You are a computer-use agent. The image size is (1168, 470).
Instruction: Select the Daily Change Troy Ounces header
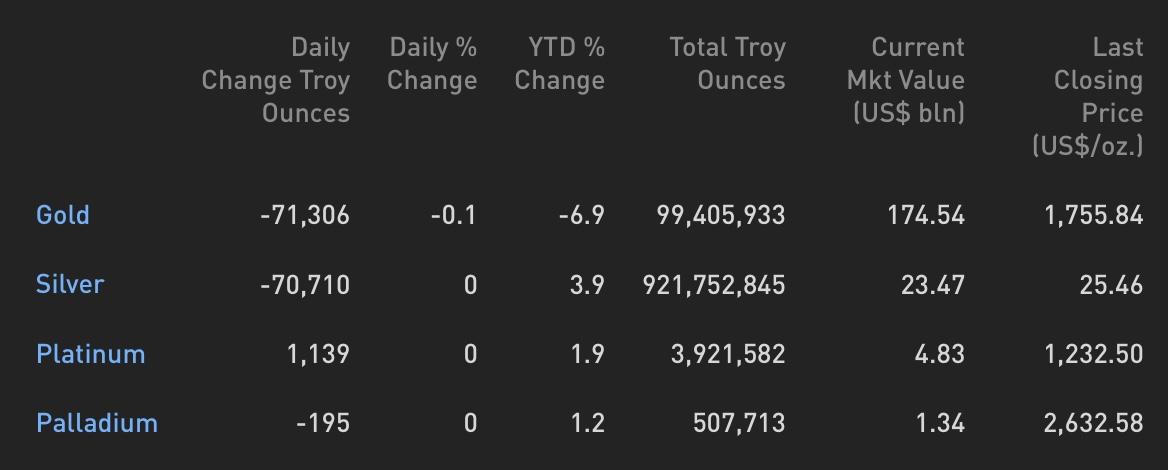pyautogui.click(x=276, y=80)
